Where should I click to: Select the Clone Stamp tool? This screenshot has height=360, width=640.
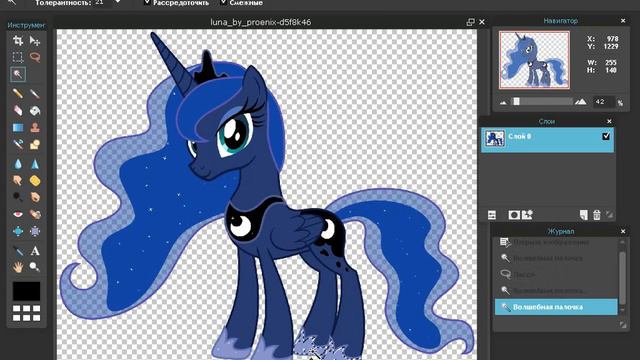click(35, 127)
